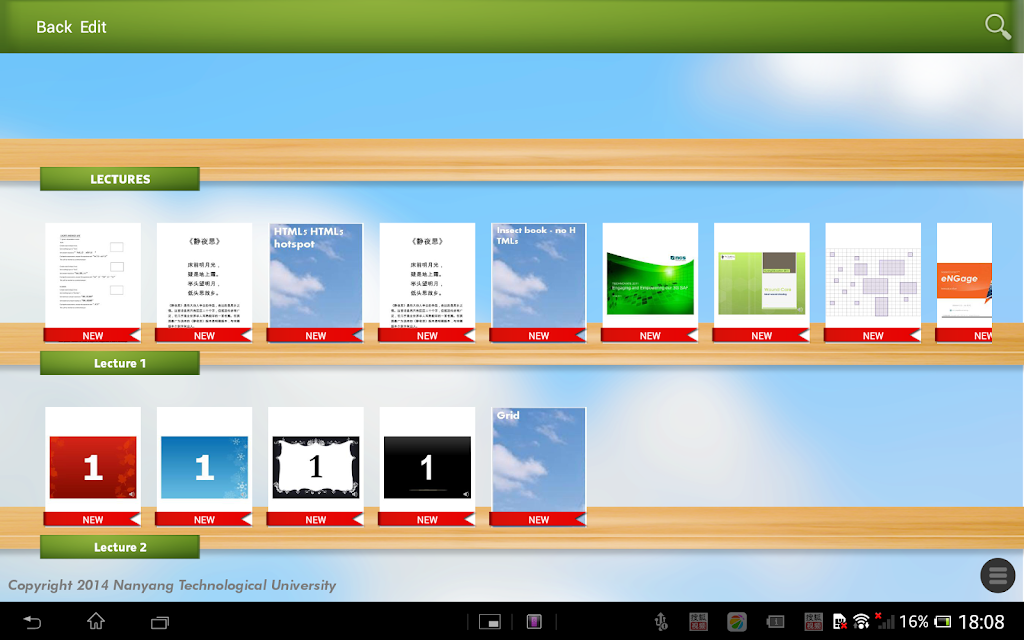Viewport: 1024px width, 640px height.
Task: Select the Lecture 2 shelf label
Action: pyautogui.click(x=120, y=547)
